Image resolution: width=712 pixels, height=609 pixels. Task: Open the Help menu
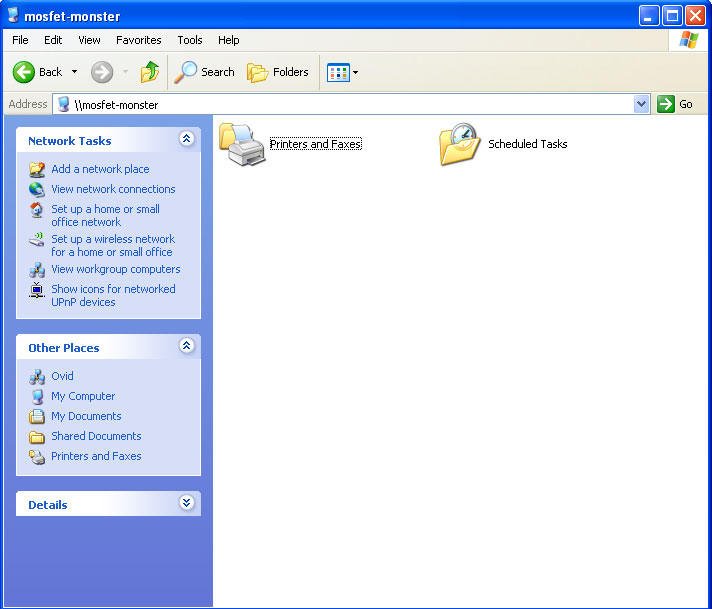(x=228, y=40)
